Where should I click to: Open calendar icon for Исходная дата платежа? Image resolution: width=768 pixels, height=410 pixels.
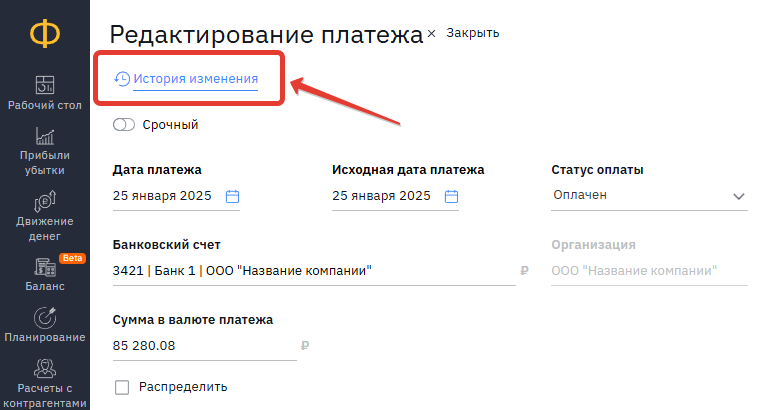pyautogui.click(x=451, y=196)
